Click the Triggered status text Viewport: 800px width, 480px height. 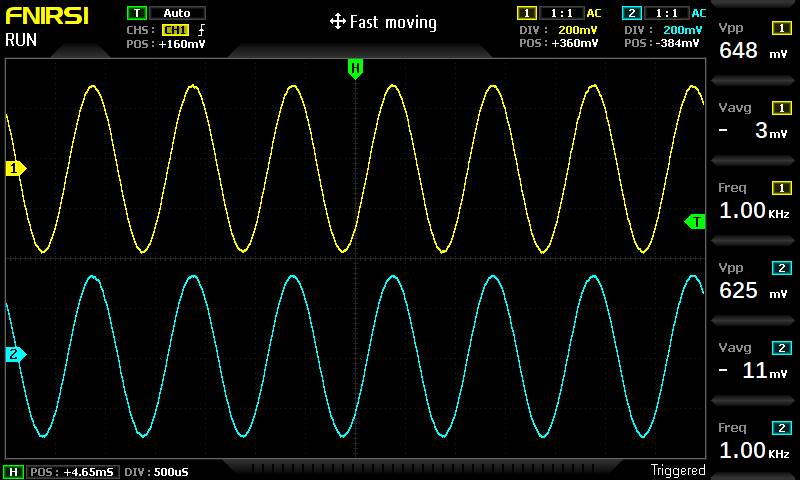point(678,470)
